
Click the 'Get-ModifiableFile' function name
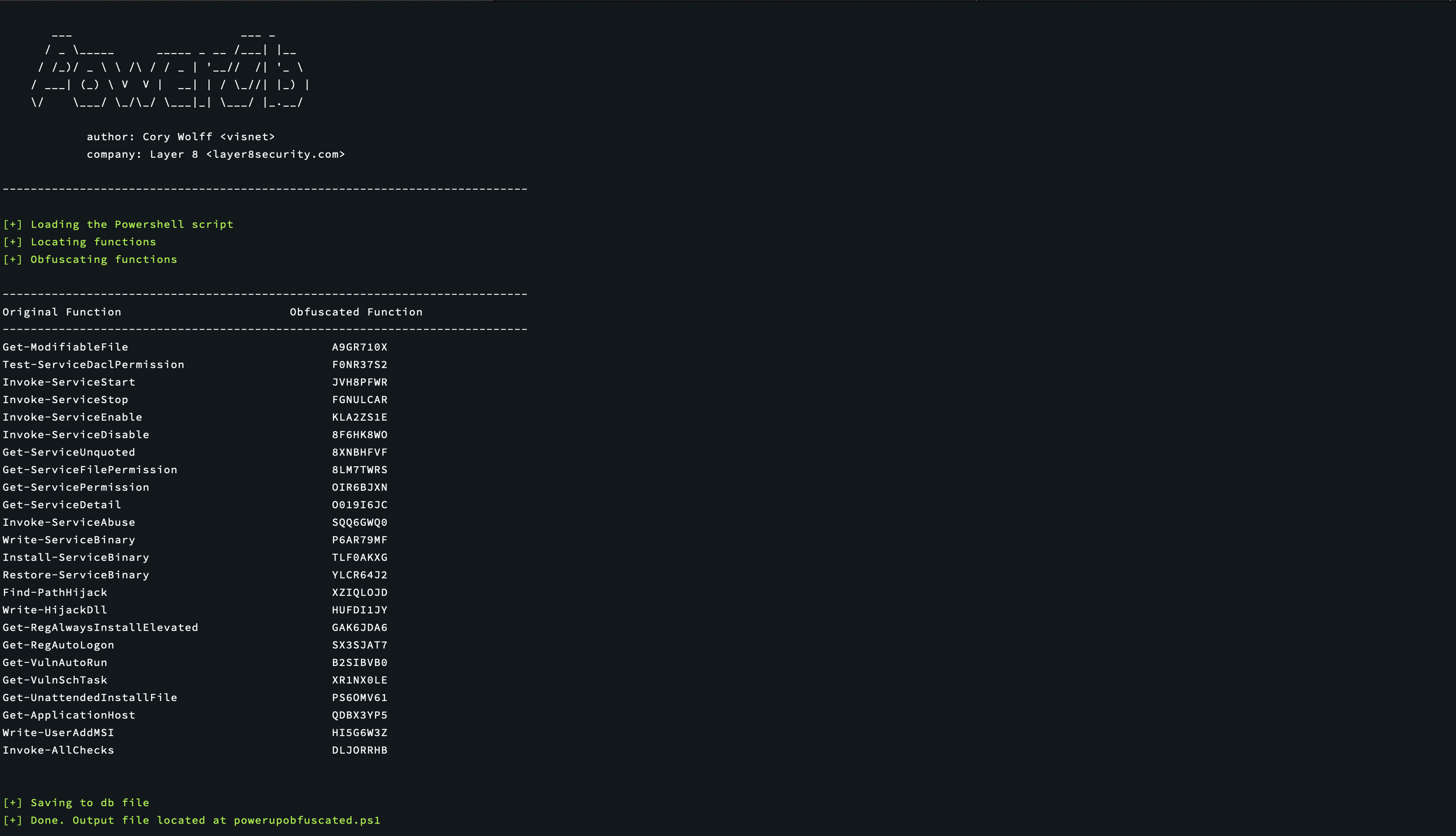[x=65, y=347]
